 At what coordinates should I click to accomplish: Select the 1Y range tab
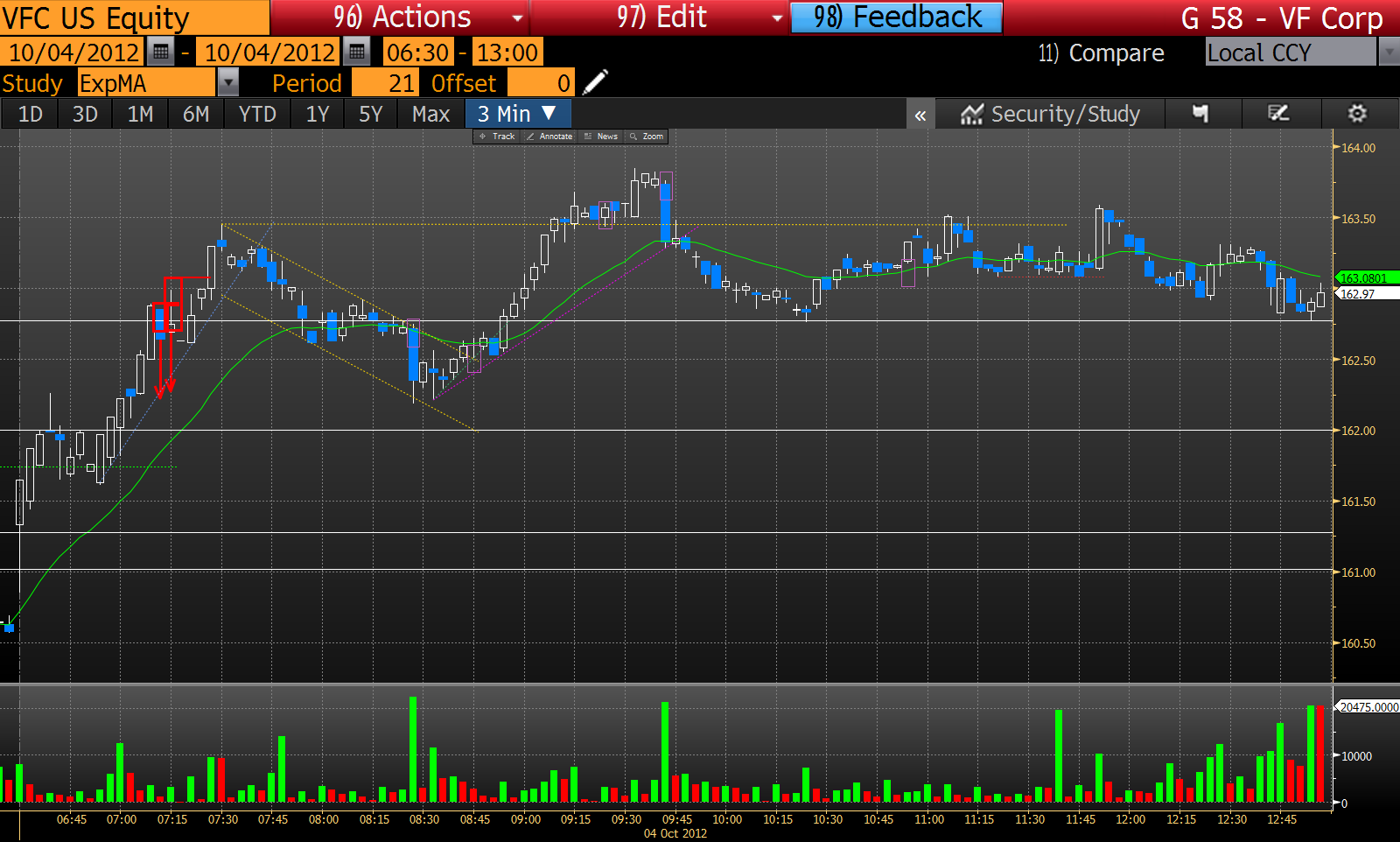(317, 114)
